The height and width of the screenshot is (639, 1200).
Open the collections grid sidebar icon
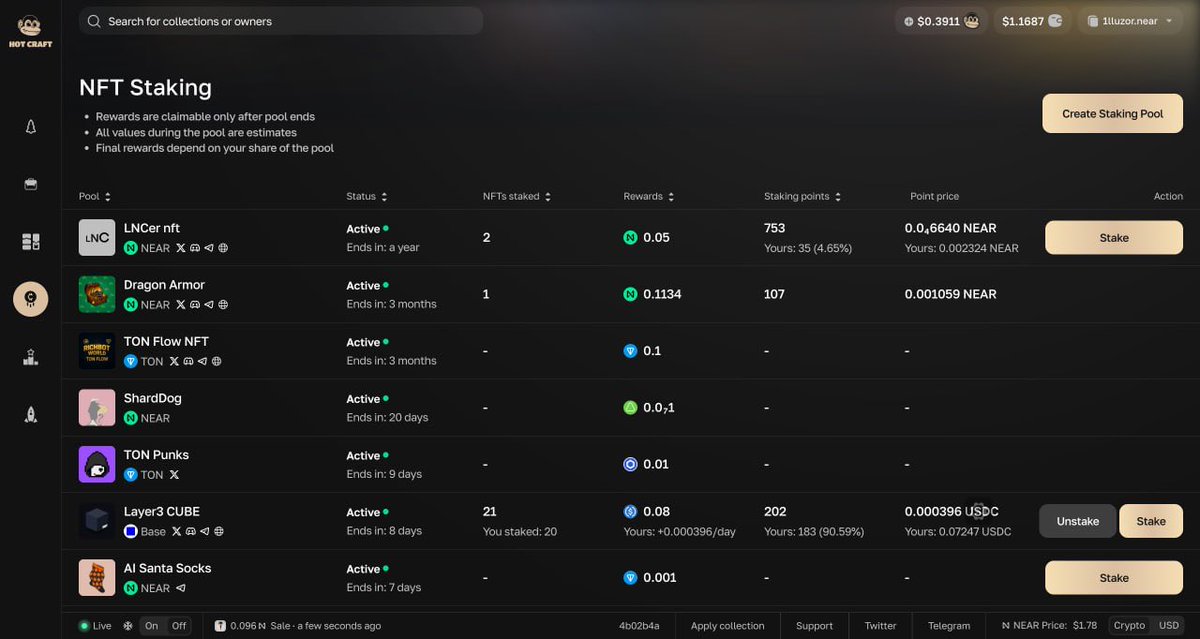31,242
